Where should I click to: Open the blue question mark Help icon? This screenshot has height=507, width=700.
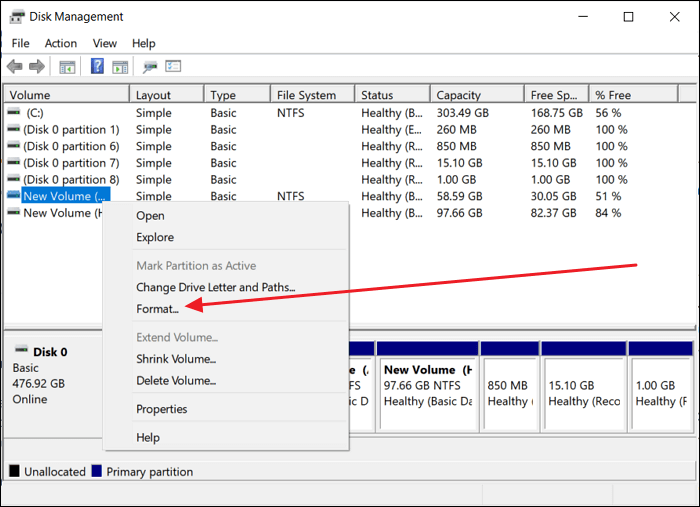[97, 66]
